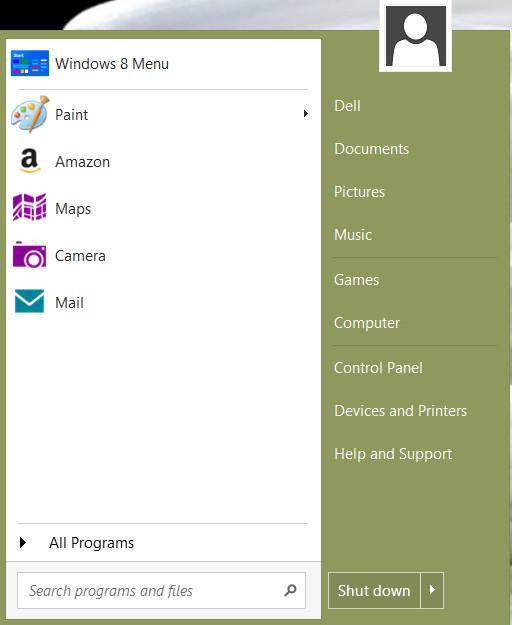Open the purple Maps icon

pos(29,207)
